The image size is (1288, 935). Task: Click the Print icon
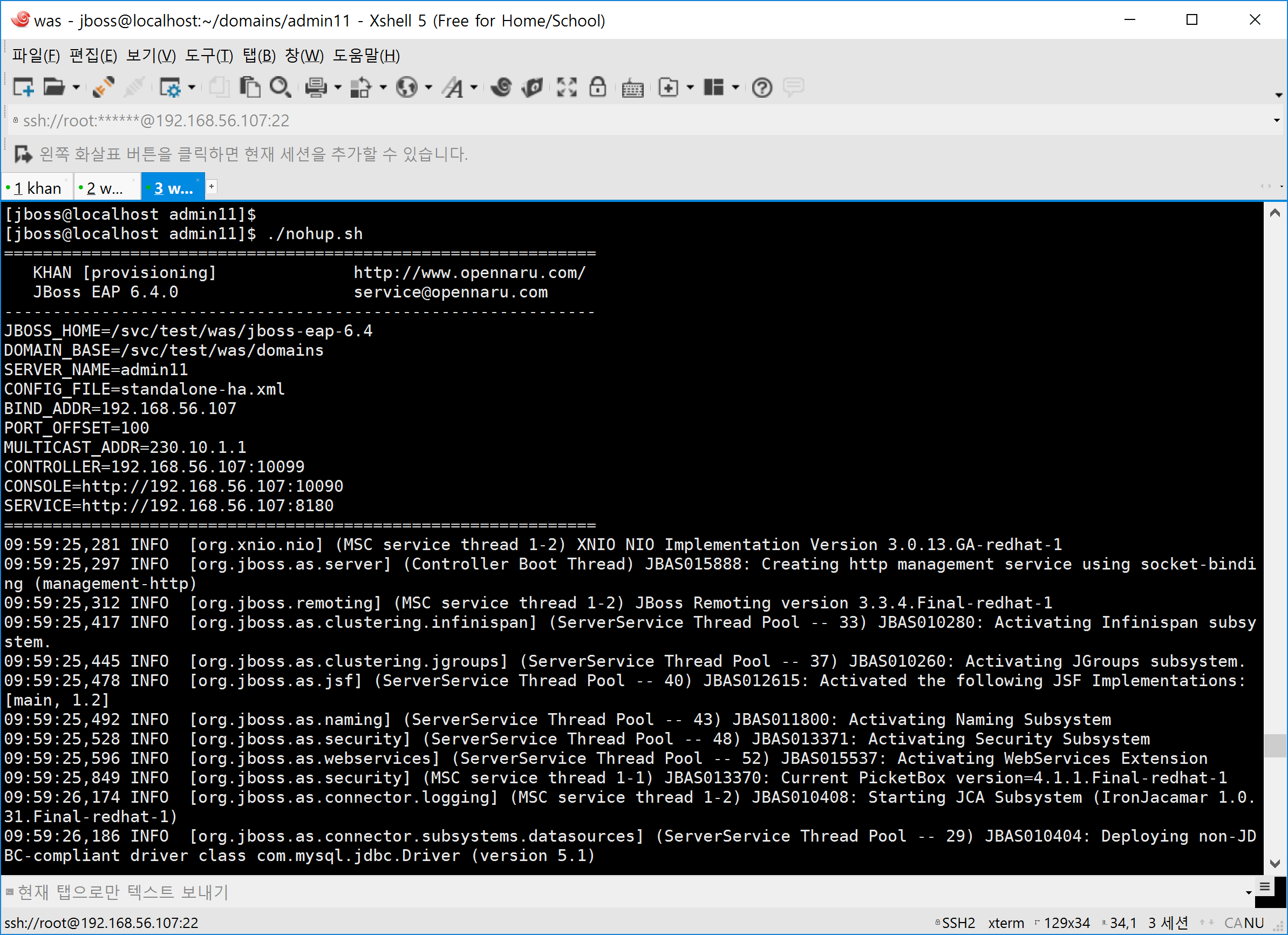click(x=316, y=87)
